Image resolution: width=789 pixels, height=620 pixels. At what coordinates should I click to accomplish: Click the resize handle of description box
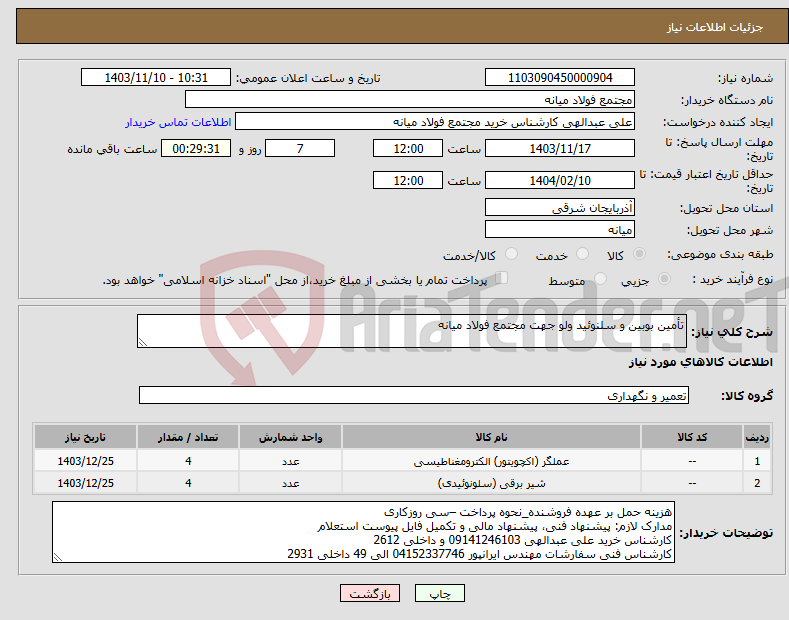click(143, 342)
